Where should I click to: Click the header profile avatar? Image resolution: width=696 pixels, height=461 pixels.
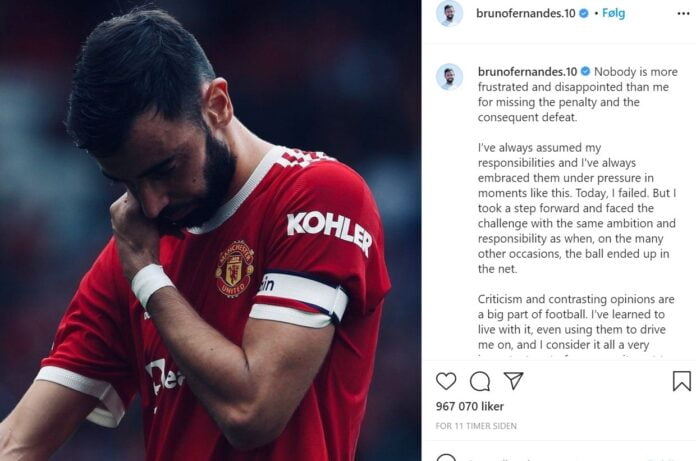click(x=449, y=14)
